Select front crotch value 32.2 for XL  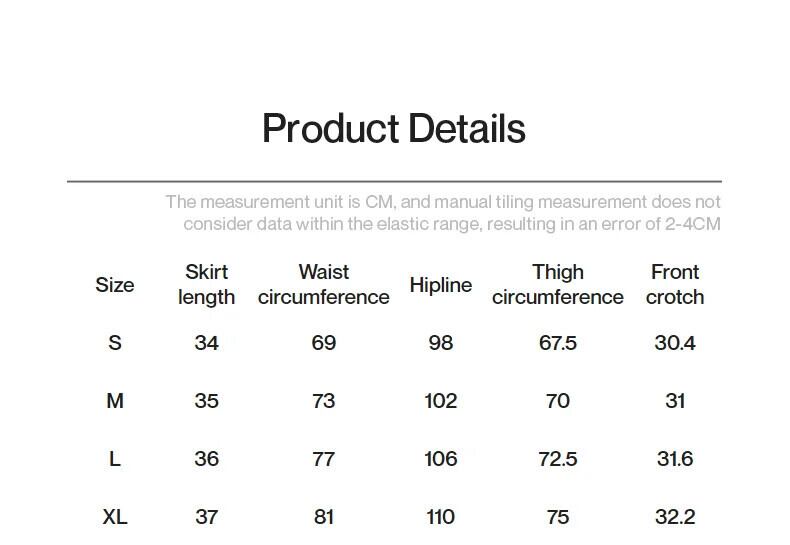[675, 517]
